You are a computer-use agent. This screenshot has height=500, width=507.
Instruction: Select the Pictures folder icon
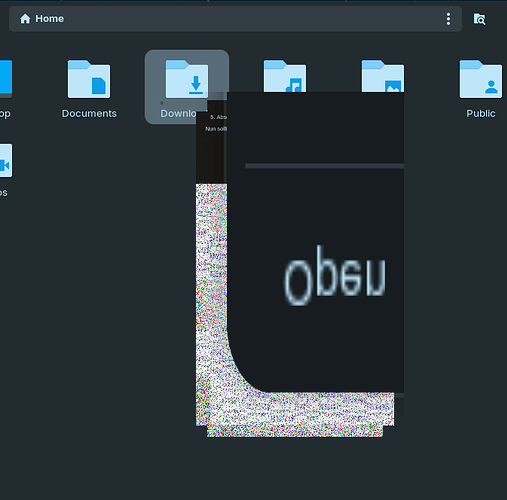click(383, 76)
